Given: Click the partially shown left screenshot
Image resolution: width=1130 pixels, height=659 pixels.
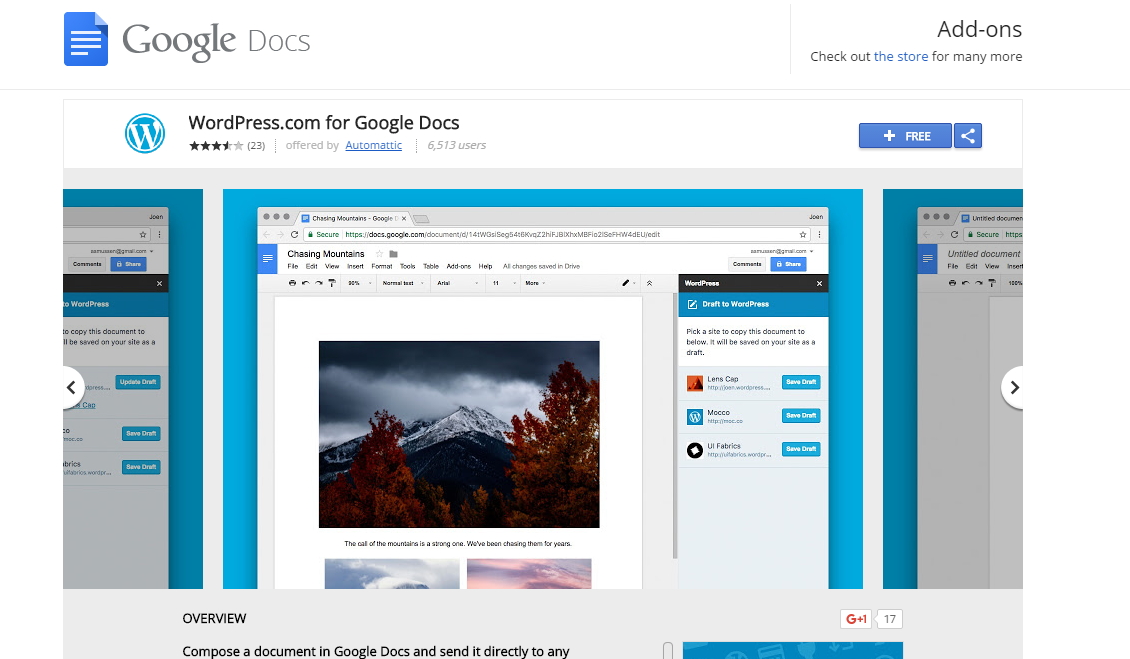Looking at the screenshot, I should tap(133, 389).
